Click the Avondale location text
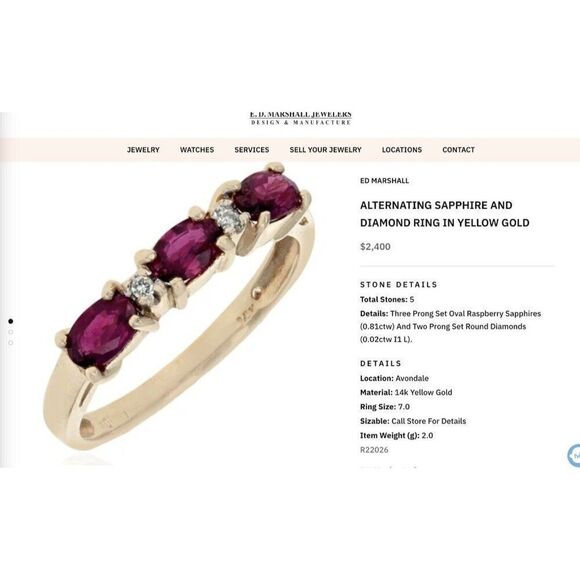 412,378
